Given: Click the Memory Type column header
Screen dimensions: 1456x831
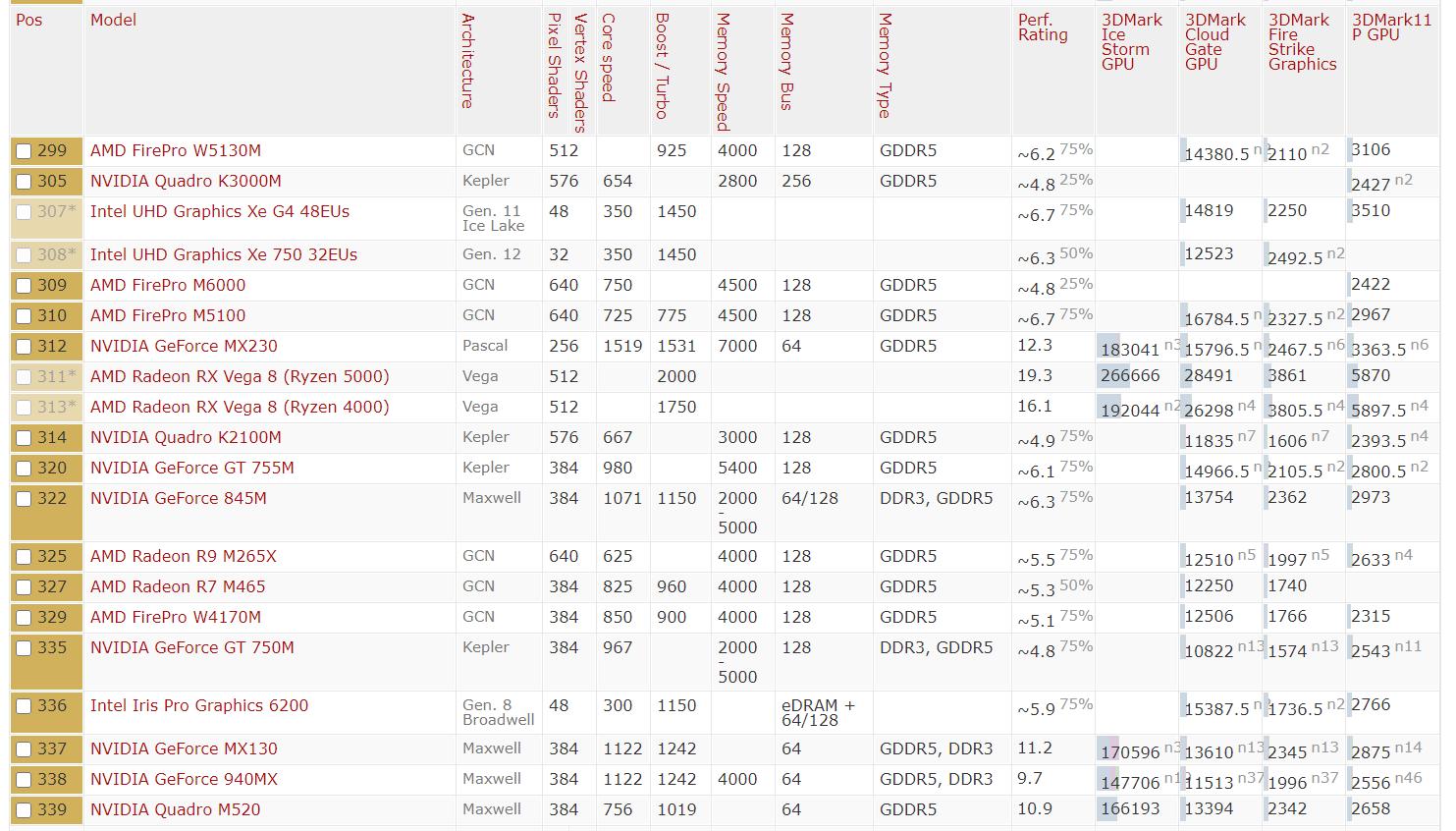Looking at the screenshot, I should (885, 66).
